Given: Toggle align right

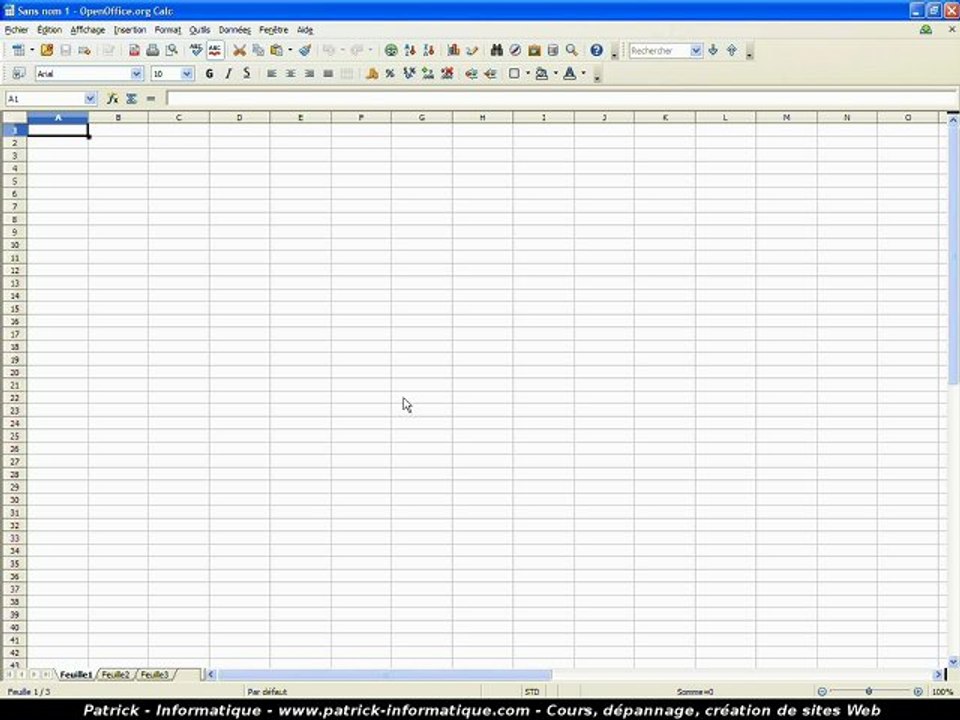Looking at the screenshot, I should point(310,73).
